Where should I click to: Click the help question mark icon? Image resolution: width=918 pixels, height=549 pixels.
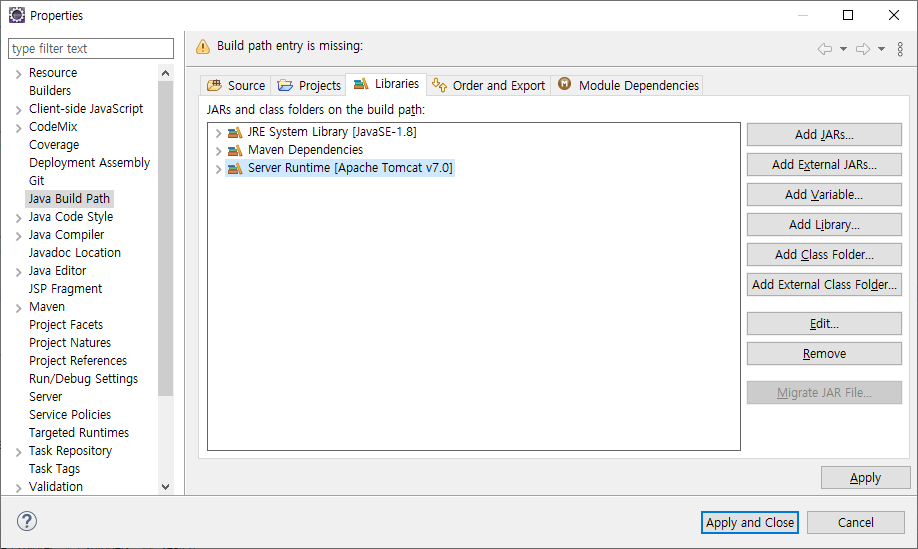(x=27, y=521)
